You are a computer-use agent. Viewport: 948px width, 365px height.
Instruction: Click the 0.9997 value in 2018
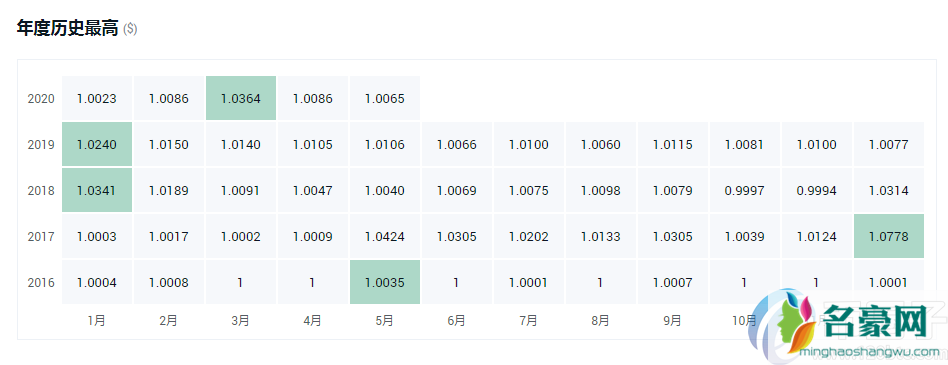click(744, 190)
